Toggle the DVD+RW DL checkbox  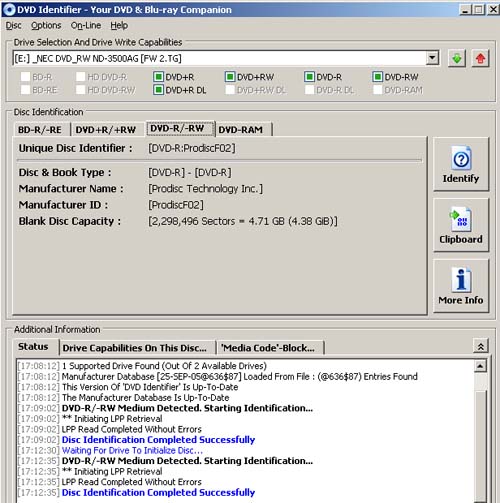(x=230, y=90)
